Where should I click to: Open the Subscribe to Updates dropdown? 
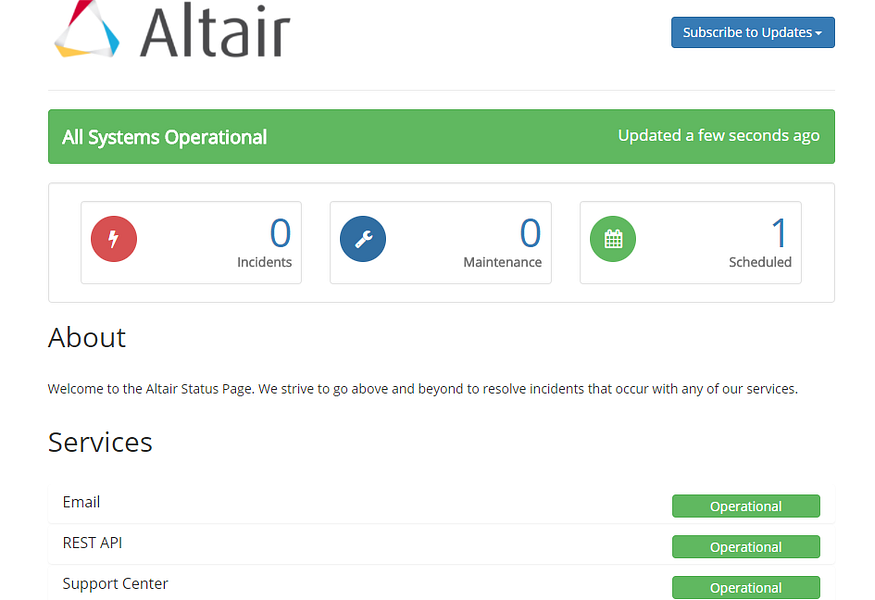pyautogui.click(x=753, y=32)
